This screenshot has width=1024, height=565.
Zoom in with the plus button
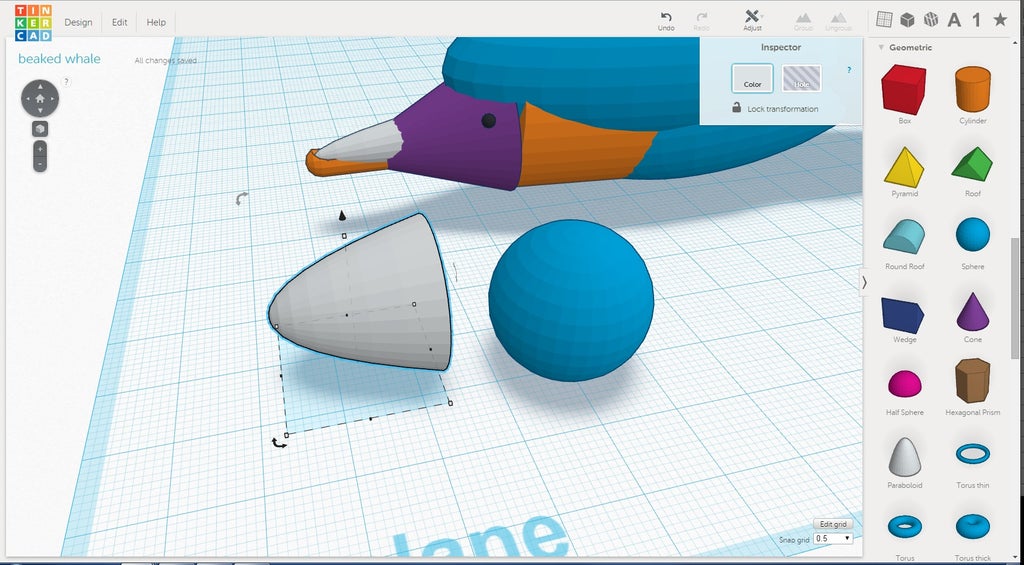(x=40, y=150)
